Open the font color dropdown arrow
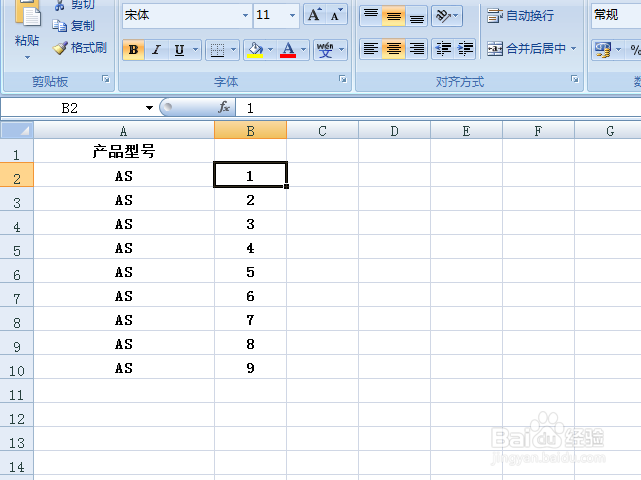 pos(304,50)
